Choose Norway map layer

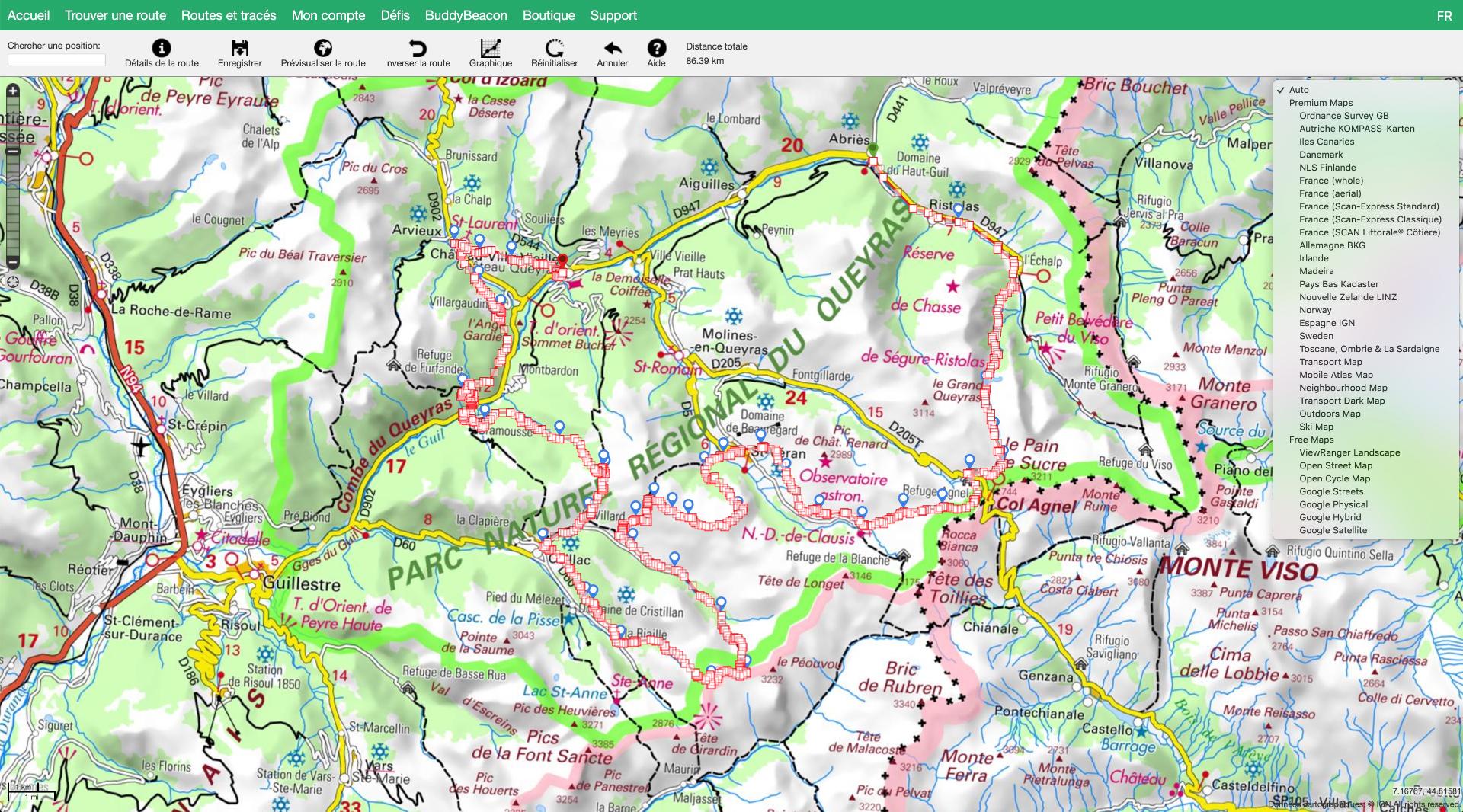pos(1315,310)
